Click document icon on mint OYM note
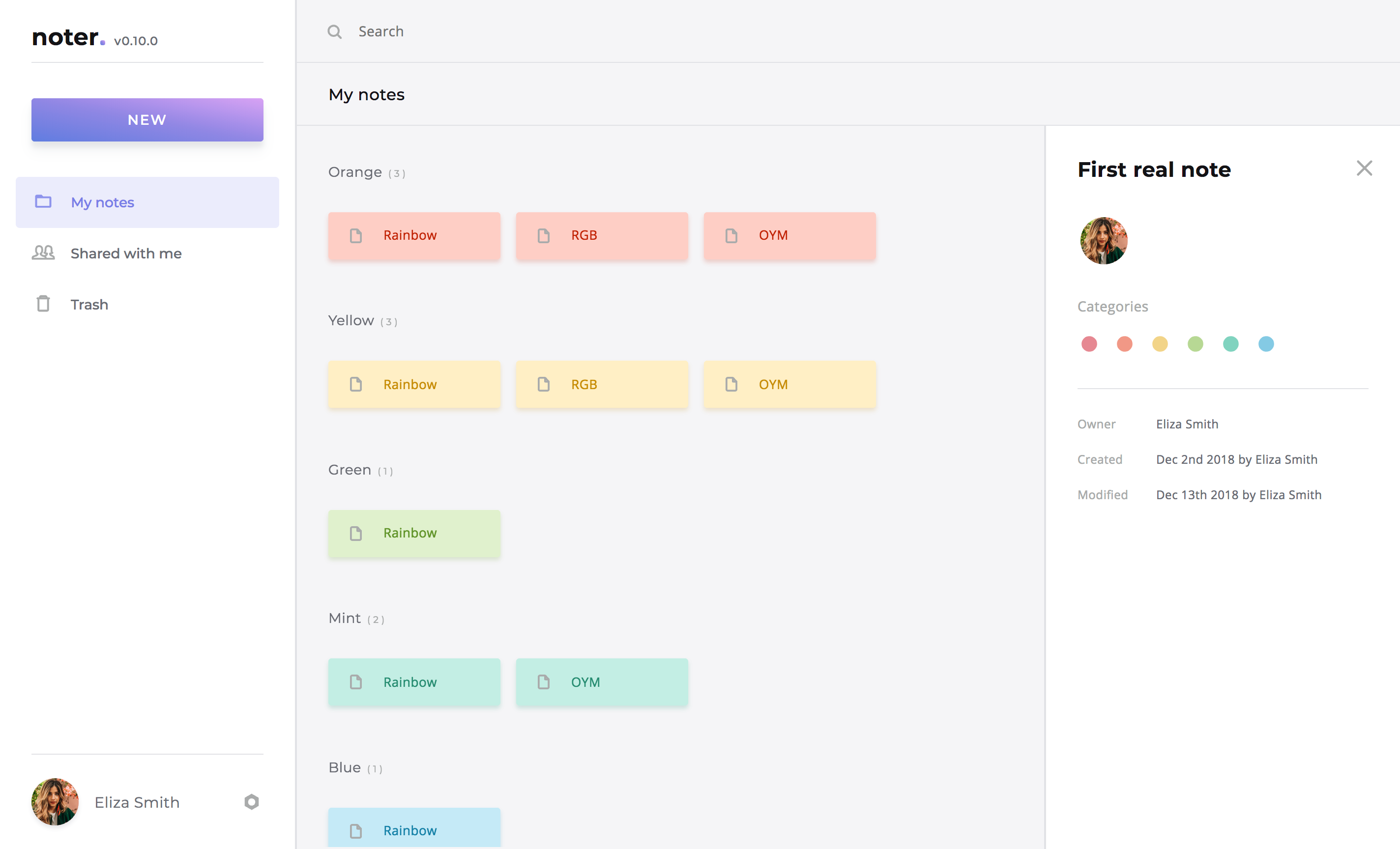Image resolution: width=1400 pixels, height=849 pixels. pyautogui.click(x=543, y=682)
